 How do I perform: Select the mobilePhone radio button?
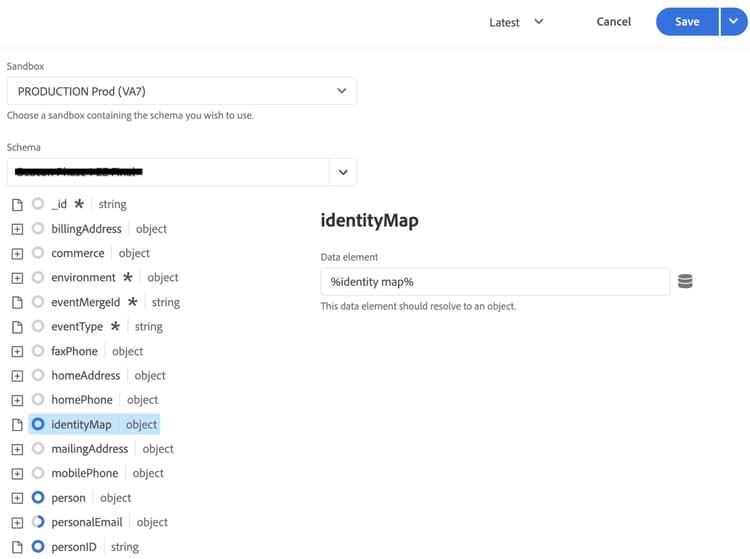[38, 472]
